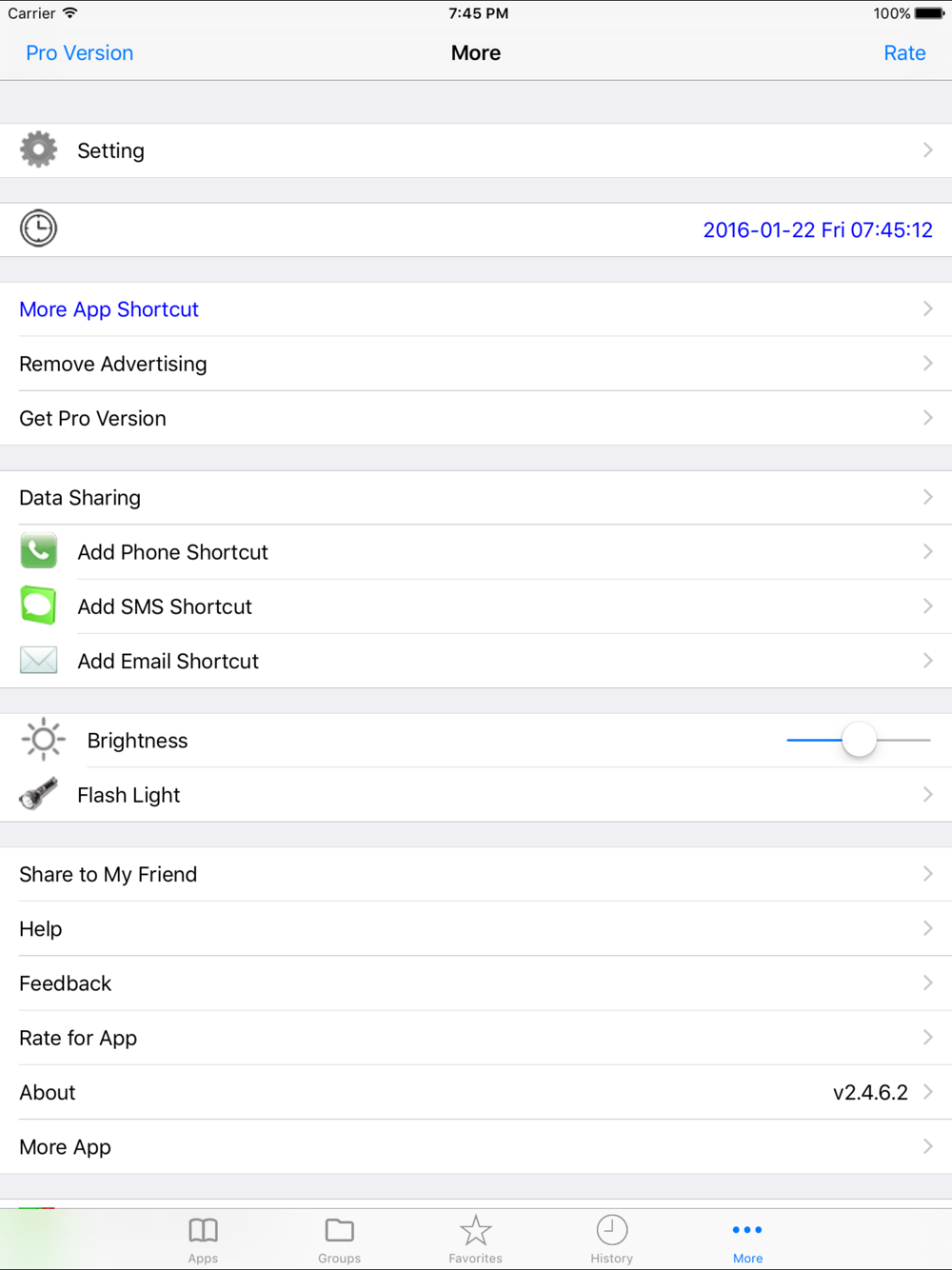Expand Data Sharing chevron
This screenshot has height=1270, width=952.
[x=927, y=497]
